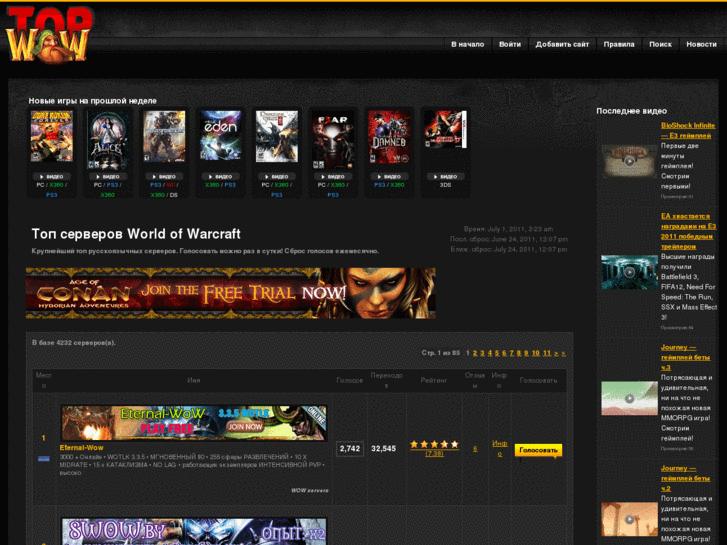This screenshot has height=545, width=727.
Task: Play the Journey part 2 video thumbnail
Action: tap(629, 519)
